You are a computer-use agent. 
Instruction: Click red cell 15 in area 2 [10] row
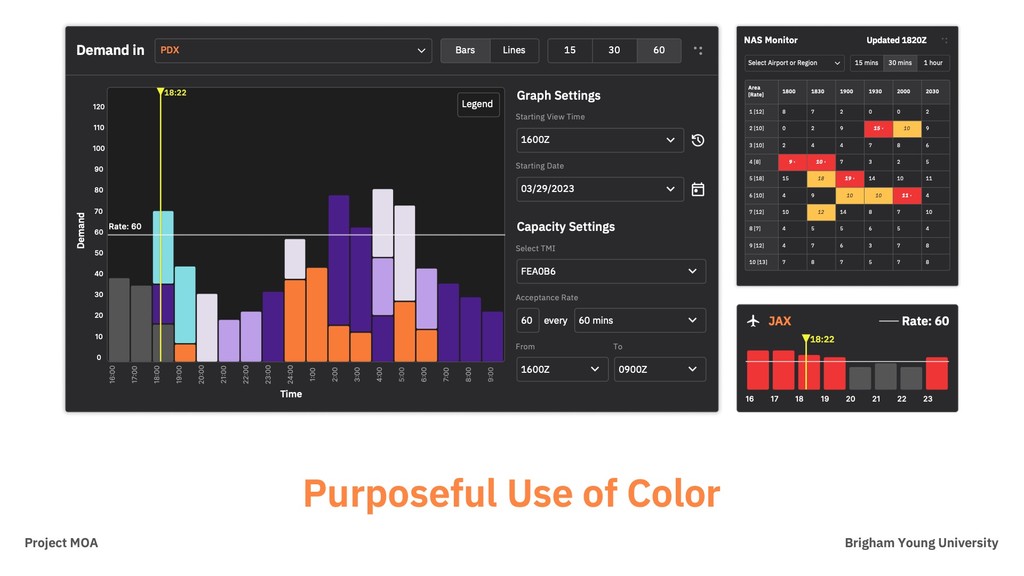[878, 129]
